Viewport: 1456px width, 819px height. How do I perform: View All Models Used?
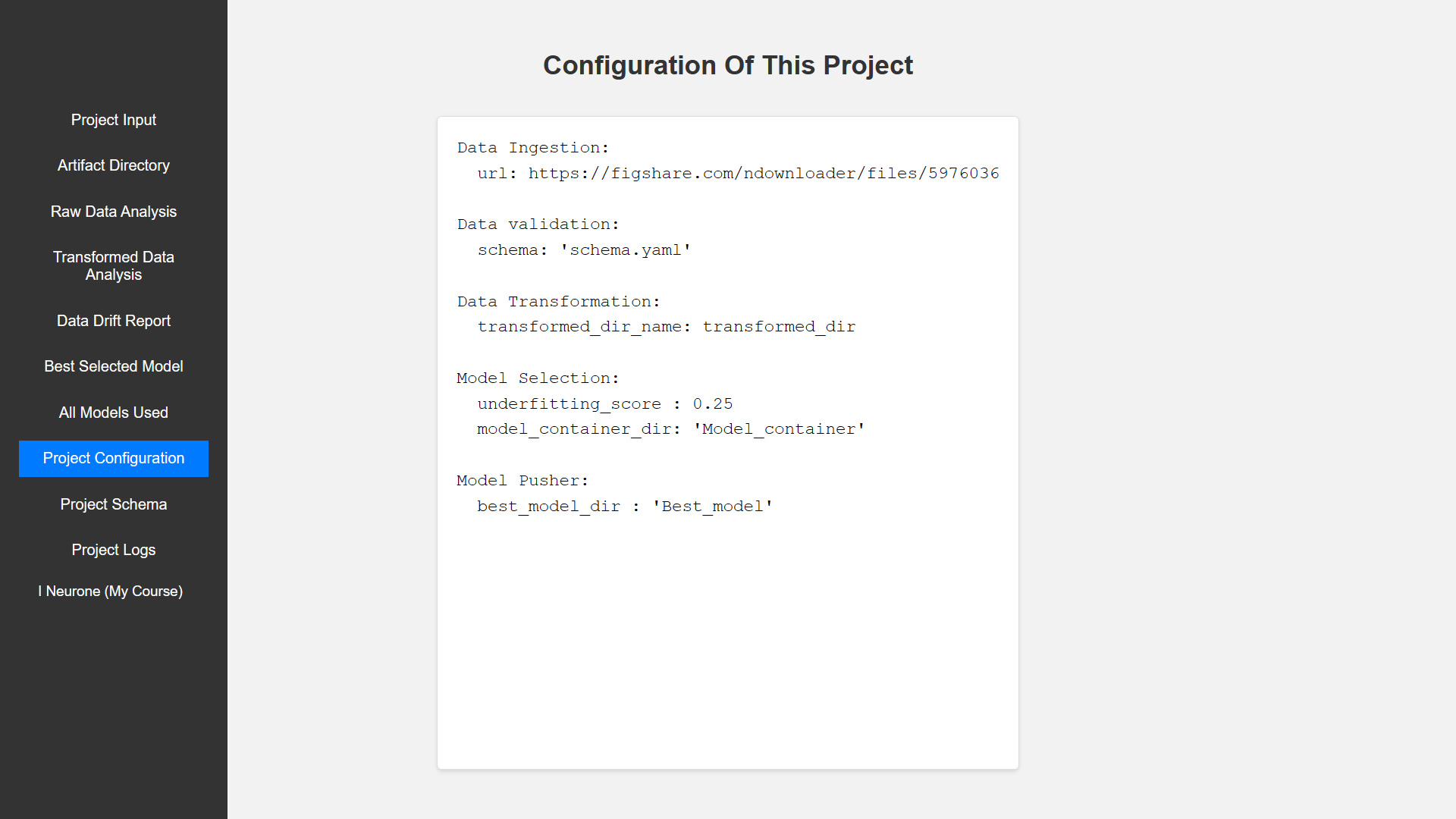pyautogui.click(x=113, y=413)
